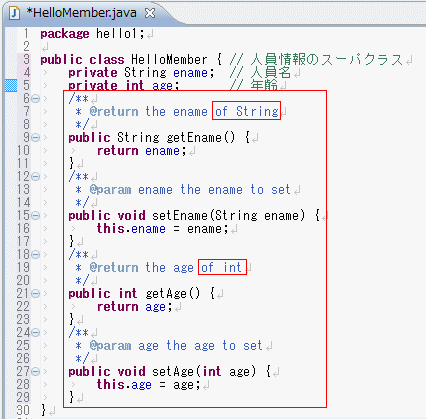Click 'of String' text on line 7
Viewport: 426px width, 419px height.
point(247,111)
